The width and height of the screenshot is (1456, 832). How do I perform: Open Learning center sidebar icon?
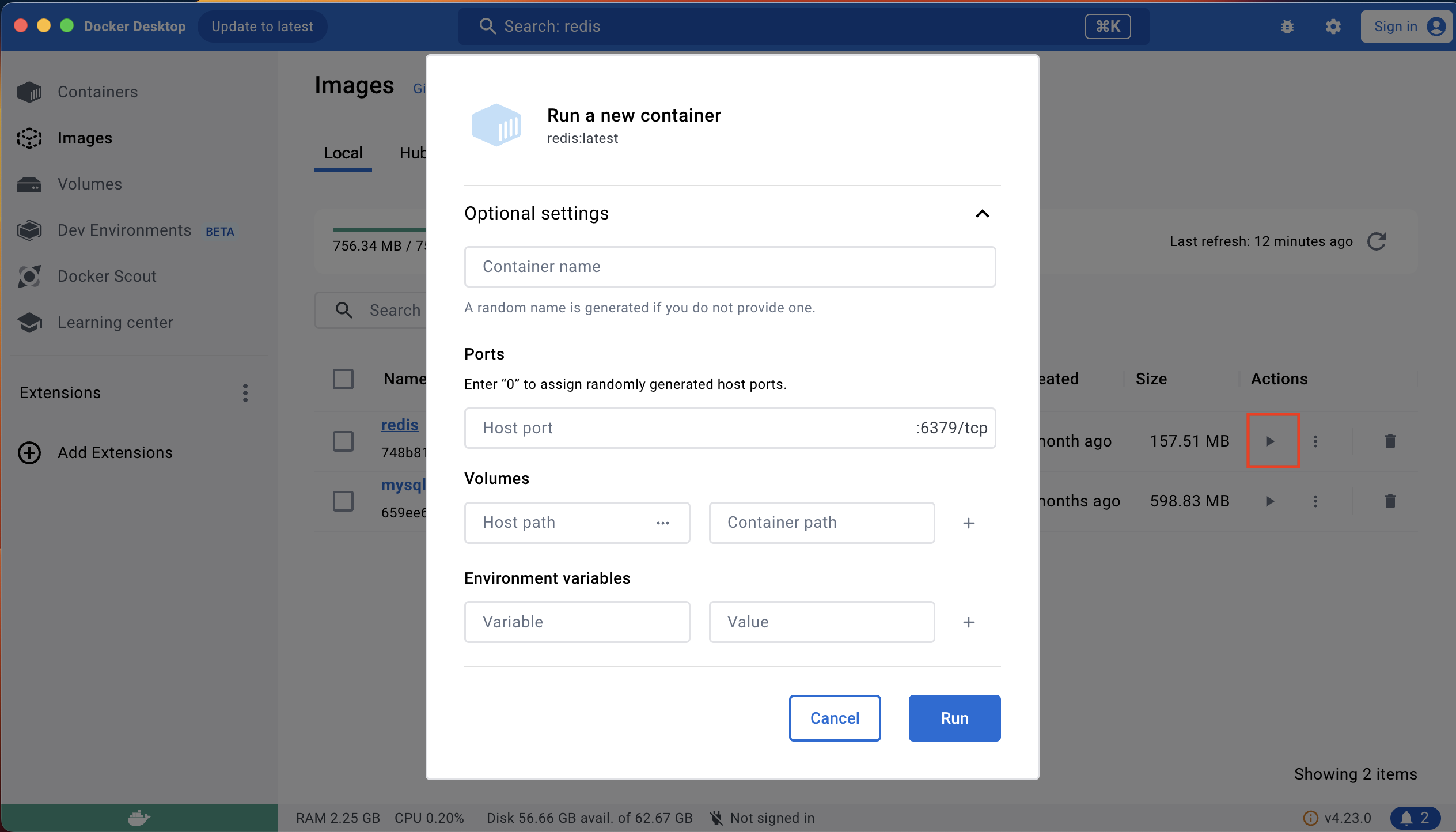click(x=29, y=323)
